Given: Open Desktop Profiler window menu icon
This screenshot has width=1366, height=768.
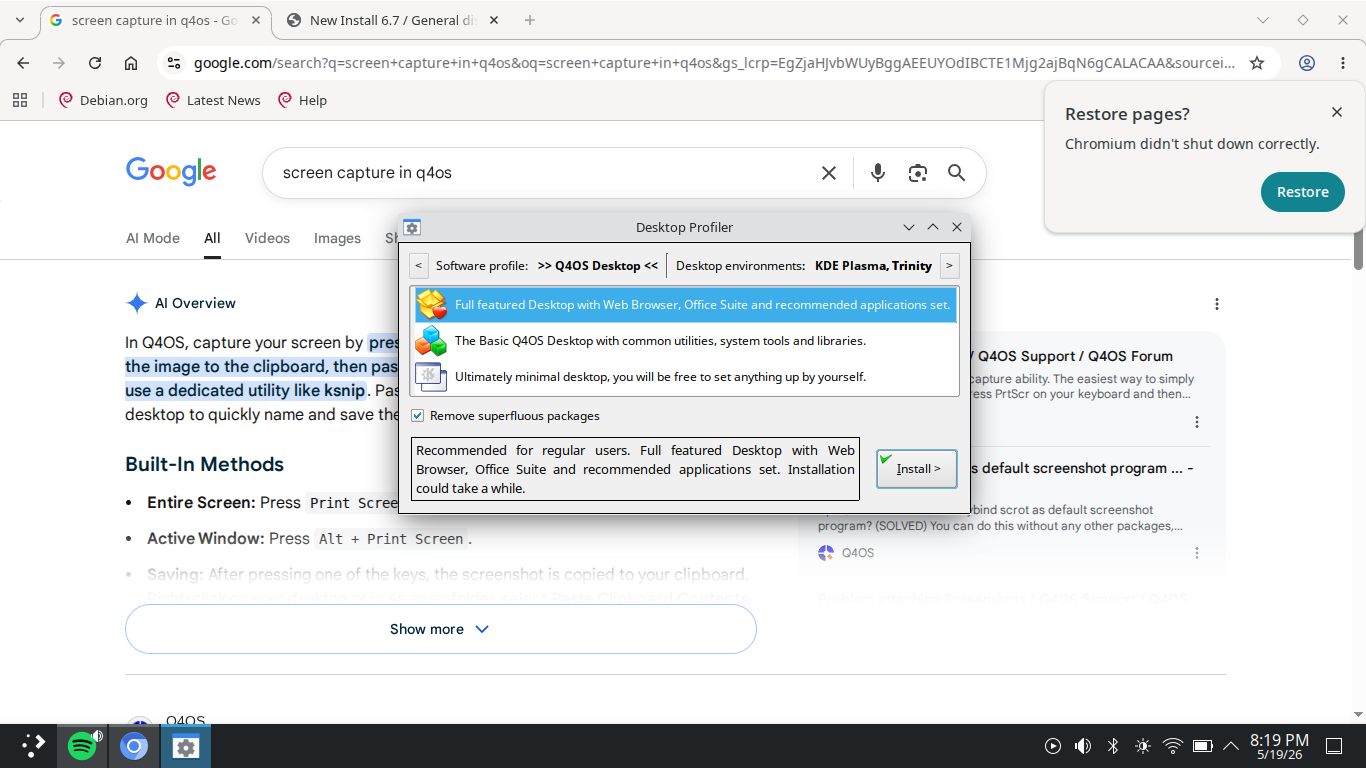Looking at the screenshot, I should [x=412, y=227].
